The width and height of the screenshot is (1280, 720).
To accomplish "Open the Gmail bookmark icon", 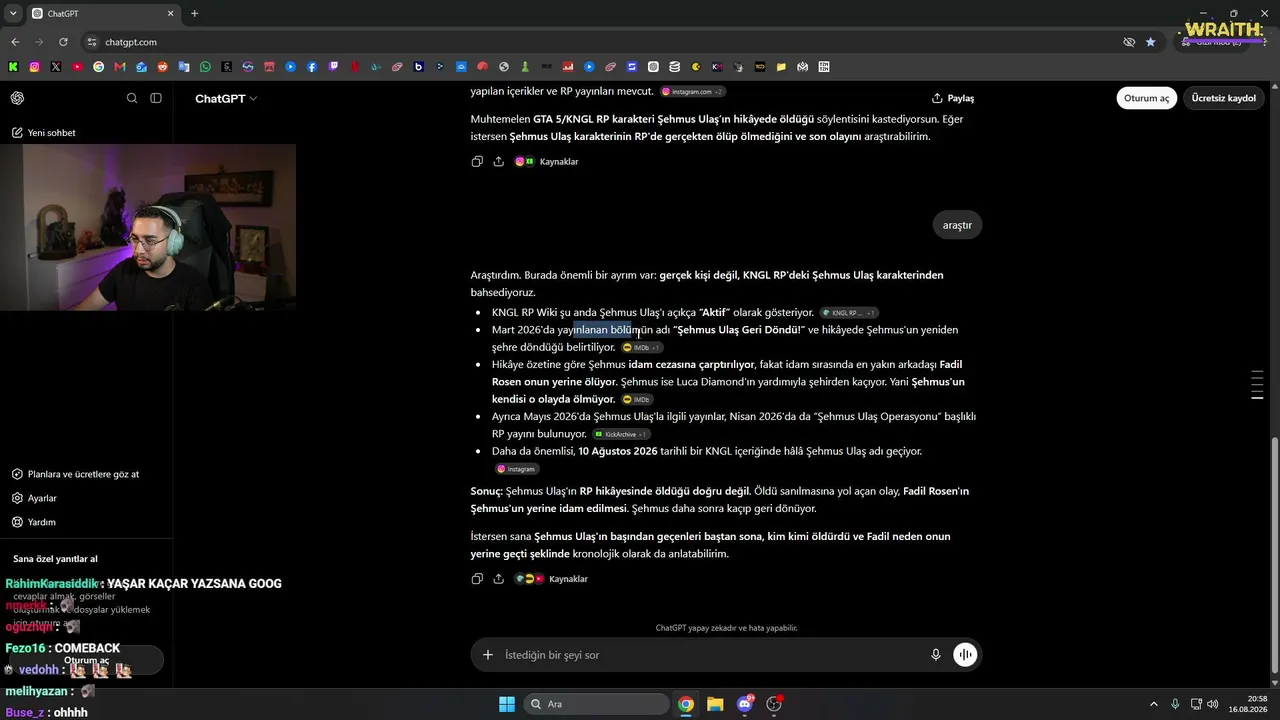I will coord(120,67).
